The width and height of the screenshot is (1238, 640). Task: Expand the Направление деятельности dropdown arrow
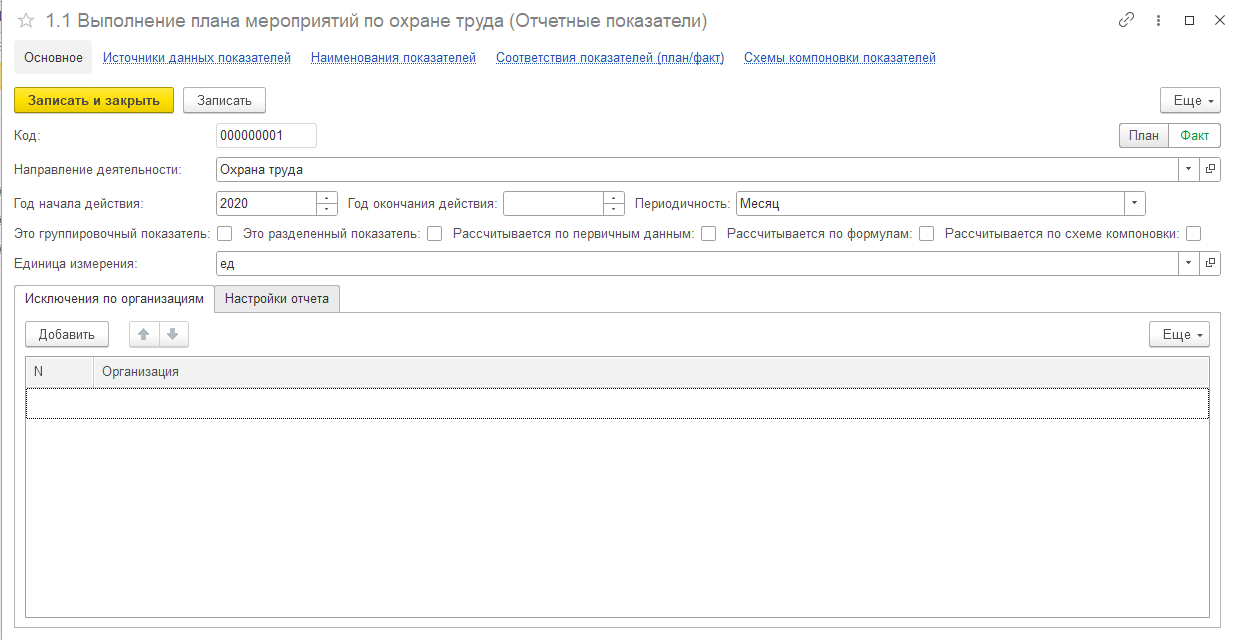click(1188, 170)
